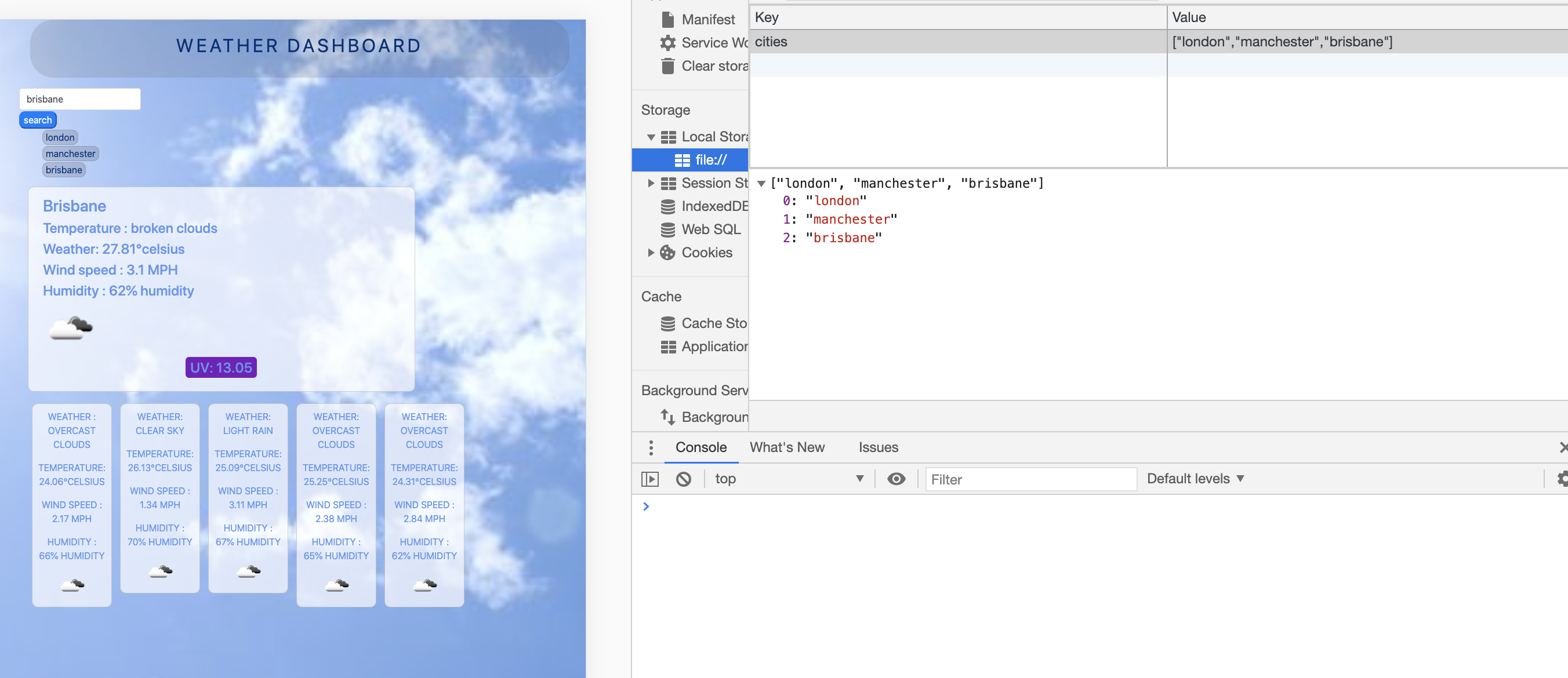Screen dimensions: 1568x678
Task: Create a live expression with the eye icon
Action: 895,479
